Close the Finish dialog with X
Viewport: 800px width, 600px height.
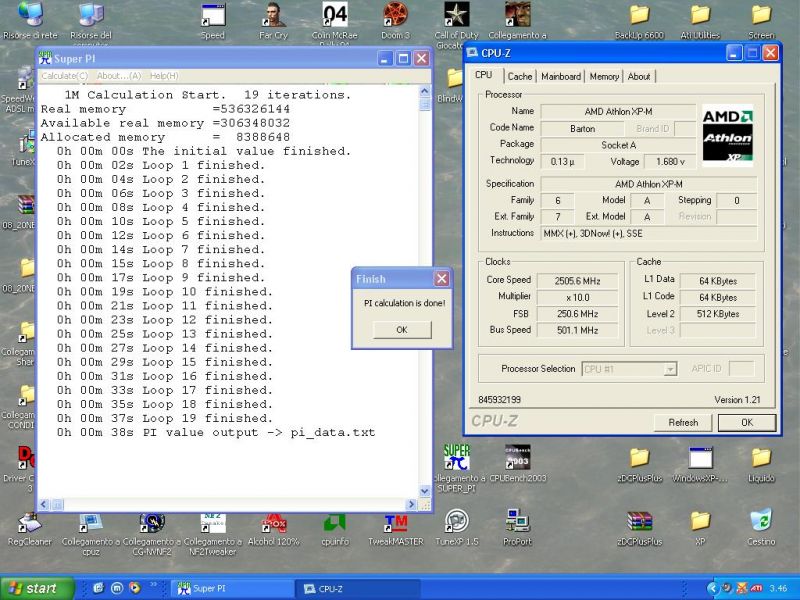[x=442, y=279]
